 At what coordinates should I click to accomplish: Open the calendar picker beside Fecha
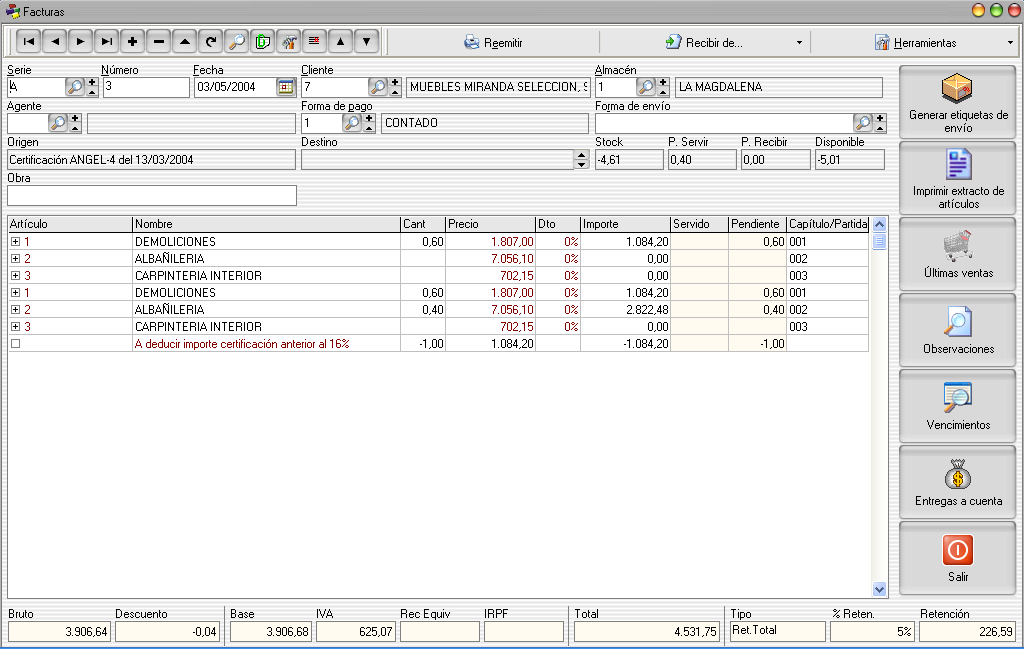tap(285, 87)
